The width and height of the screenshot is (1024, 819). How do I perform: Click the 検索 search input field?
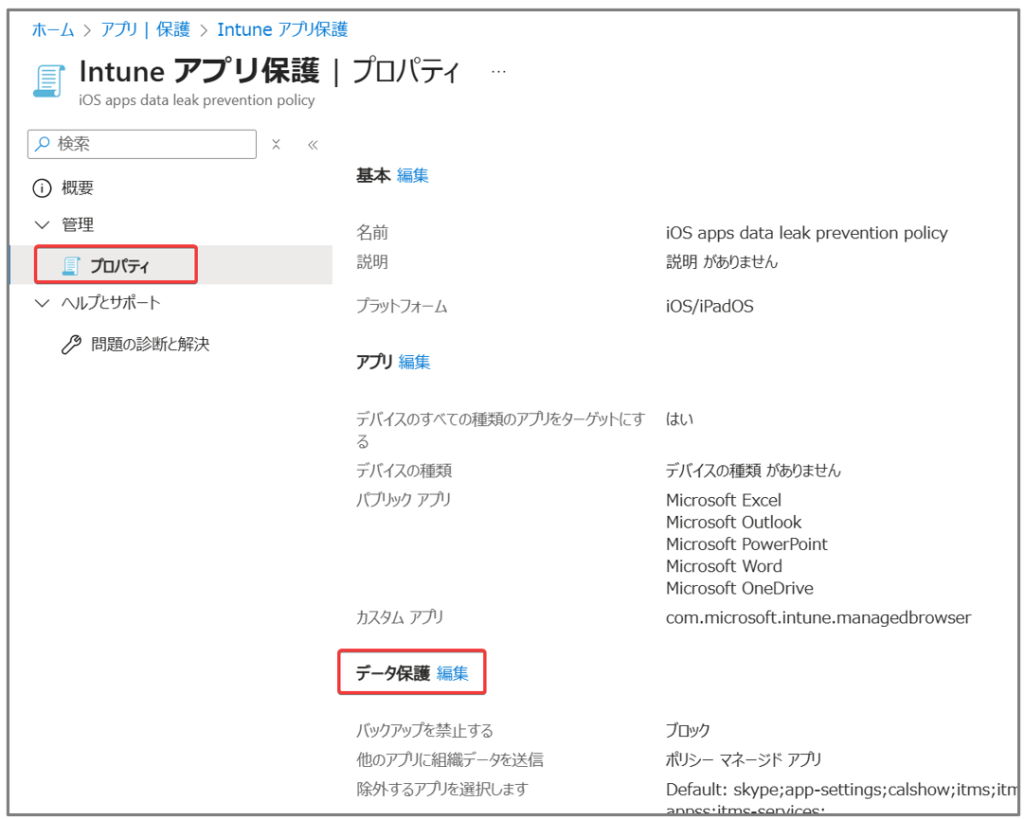point(142,144)
